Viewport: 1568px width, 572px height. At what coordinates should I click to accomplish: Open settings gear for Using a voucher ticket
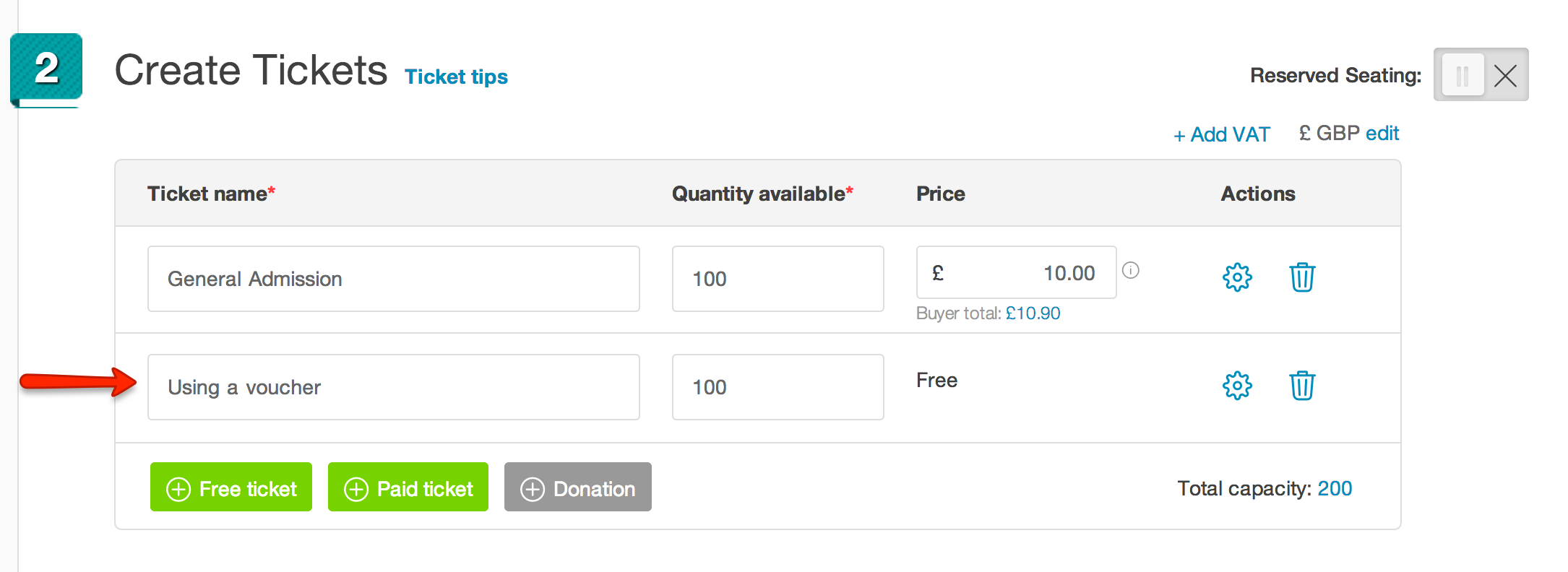(x=1237, y=386)
